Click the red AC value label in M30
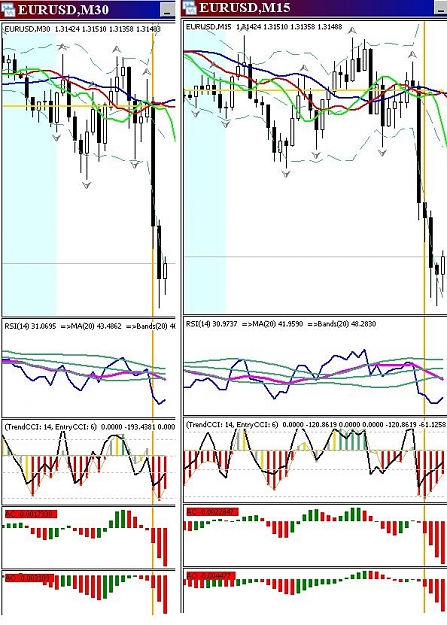Screen dimensions: 447x625 coord(31,514)
